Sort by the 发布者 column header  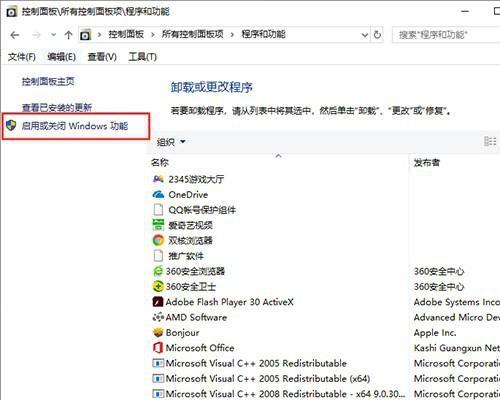pos(427,163)
